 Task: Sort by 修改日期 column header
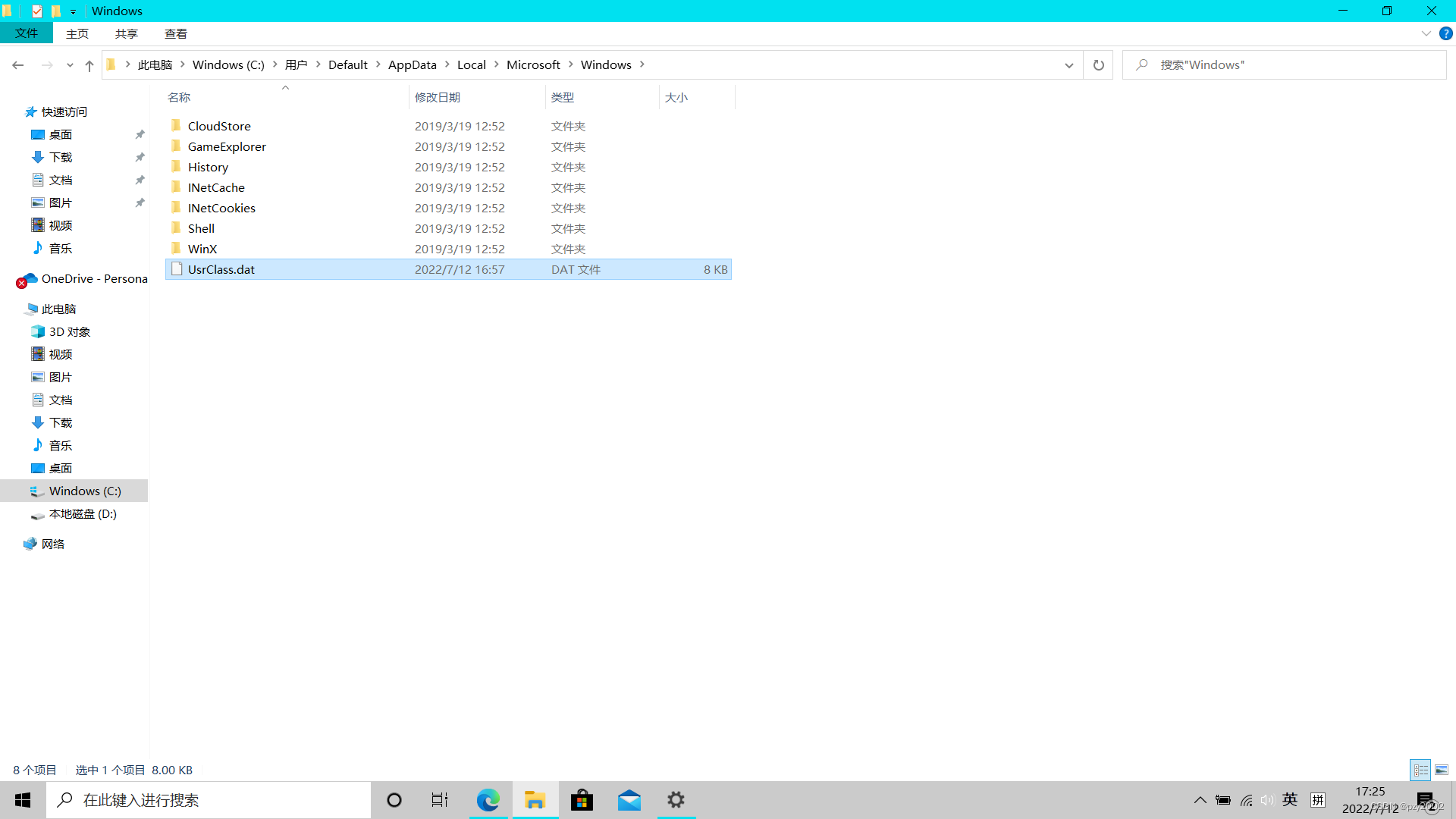tap(438, 97)
